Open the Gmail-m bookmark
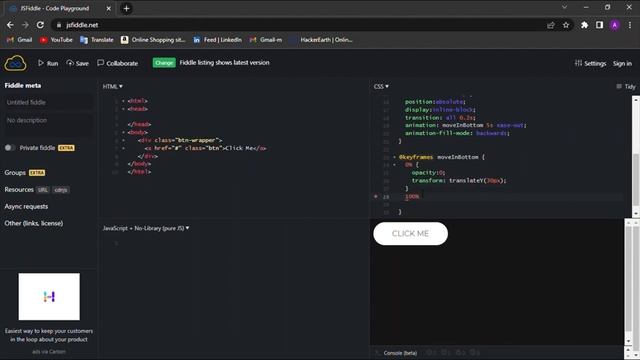The height and width of the screenshot is (360, 640). pyautogui.click(x=266, y=40)
